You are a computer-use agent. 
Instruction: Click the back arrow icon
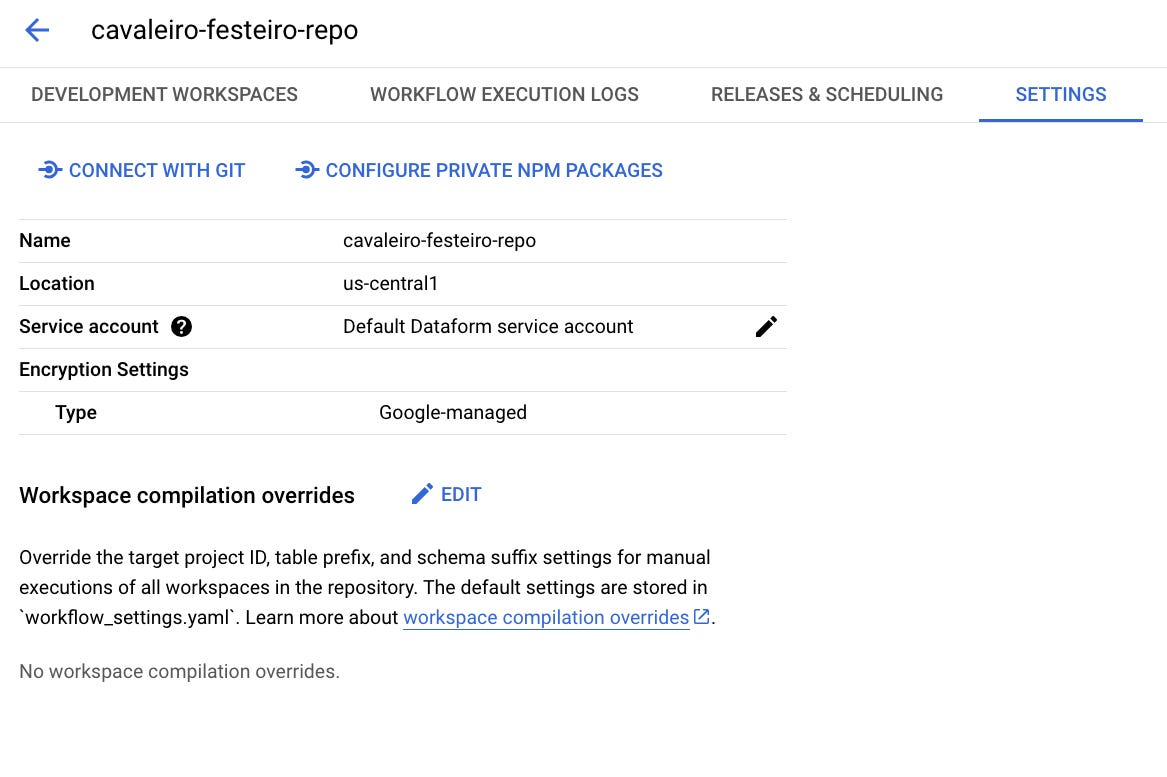click(x=37, y=30)
